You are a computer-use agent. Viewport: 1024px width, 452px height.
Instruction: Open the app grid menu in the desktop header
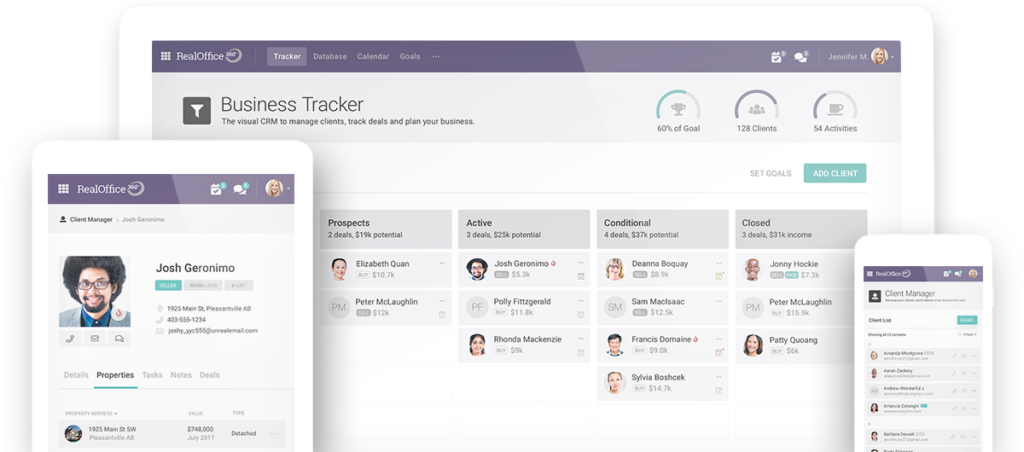tap(166, 56)
